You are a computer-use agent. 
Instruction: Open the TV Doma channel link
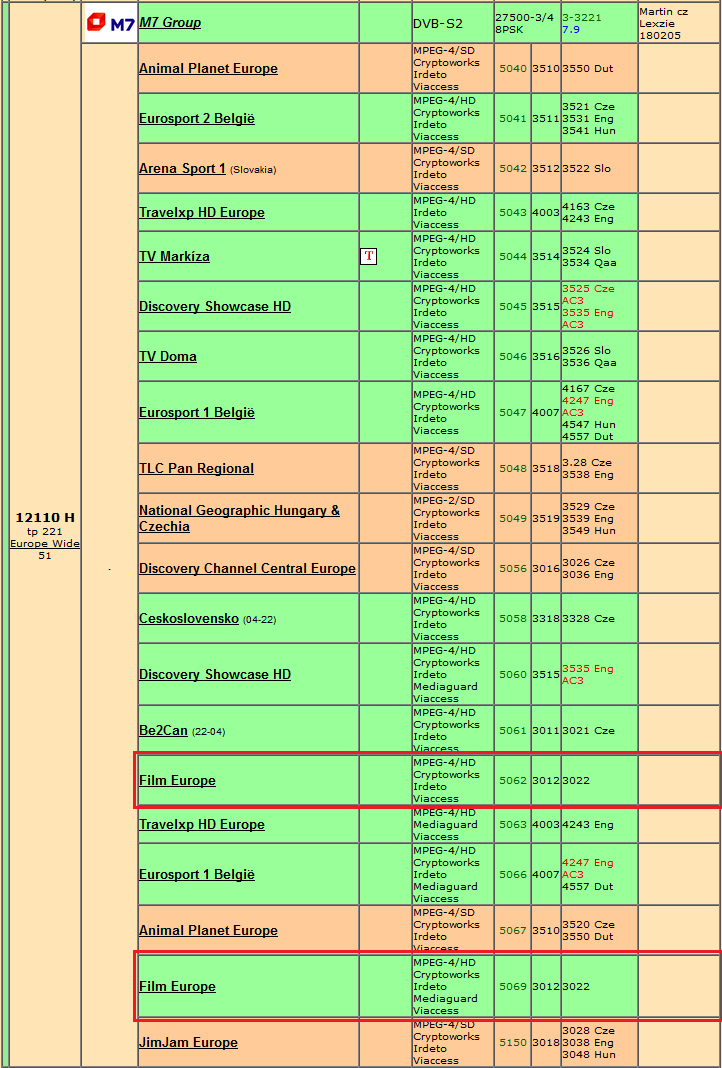168,356
